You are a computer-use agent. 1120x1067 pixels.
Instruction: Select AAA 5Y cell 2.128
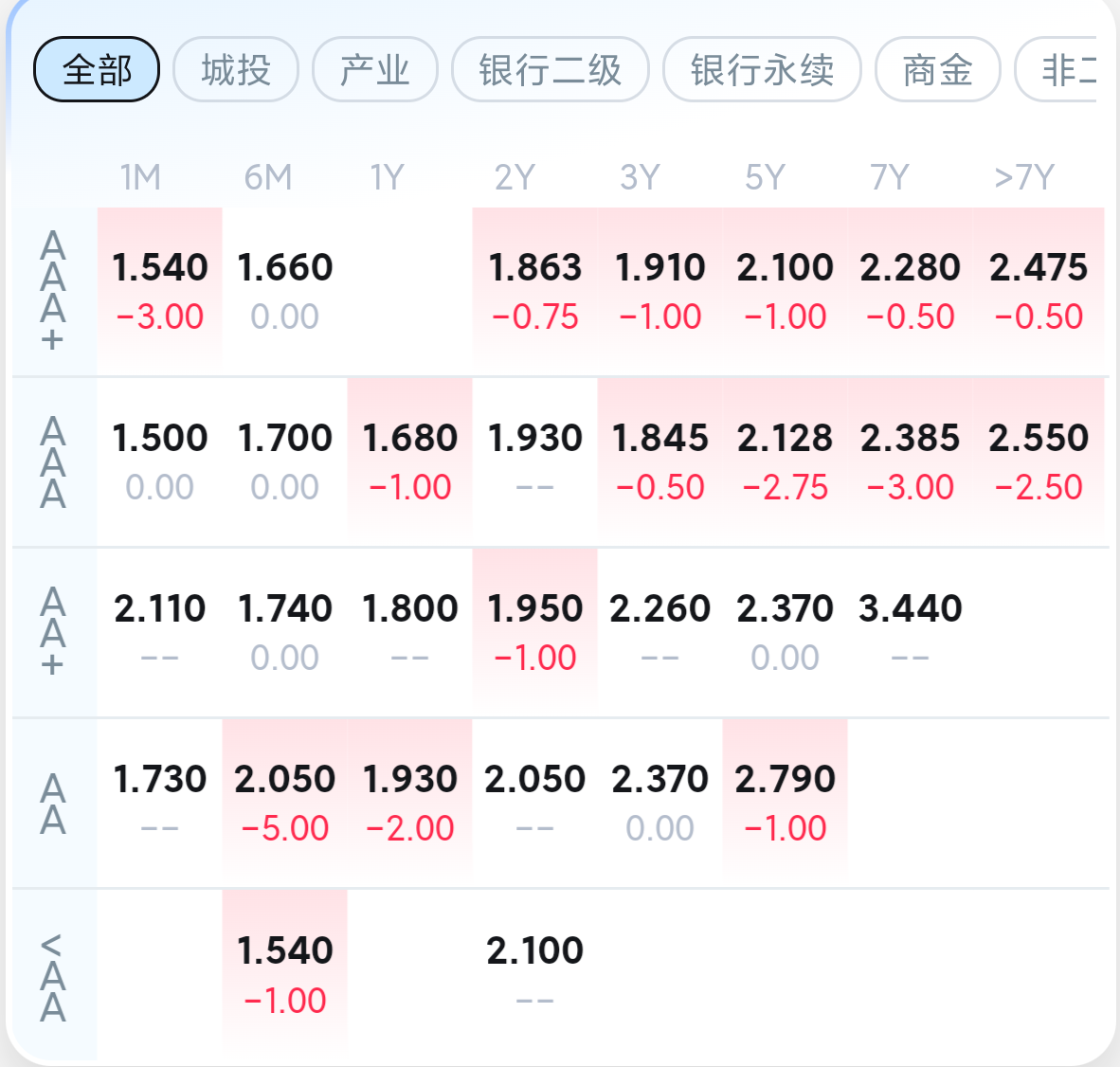[x=785, y=462]
